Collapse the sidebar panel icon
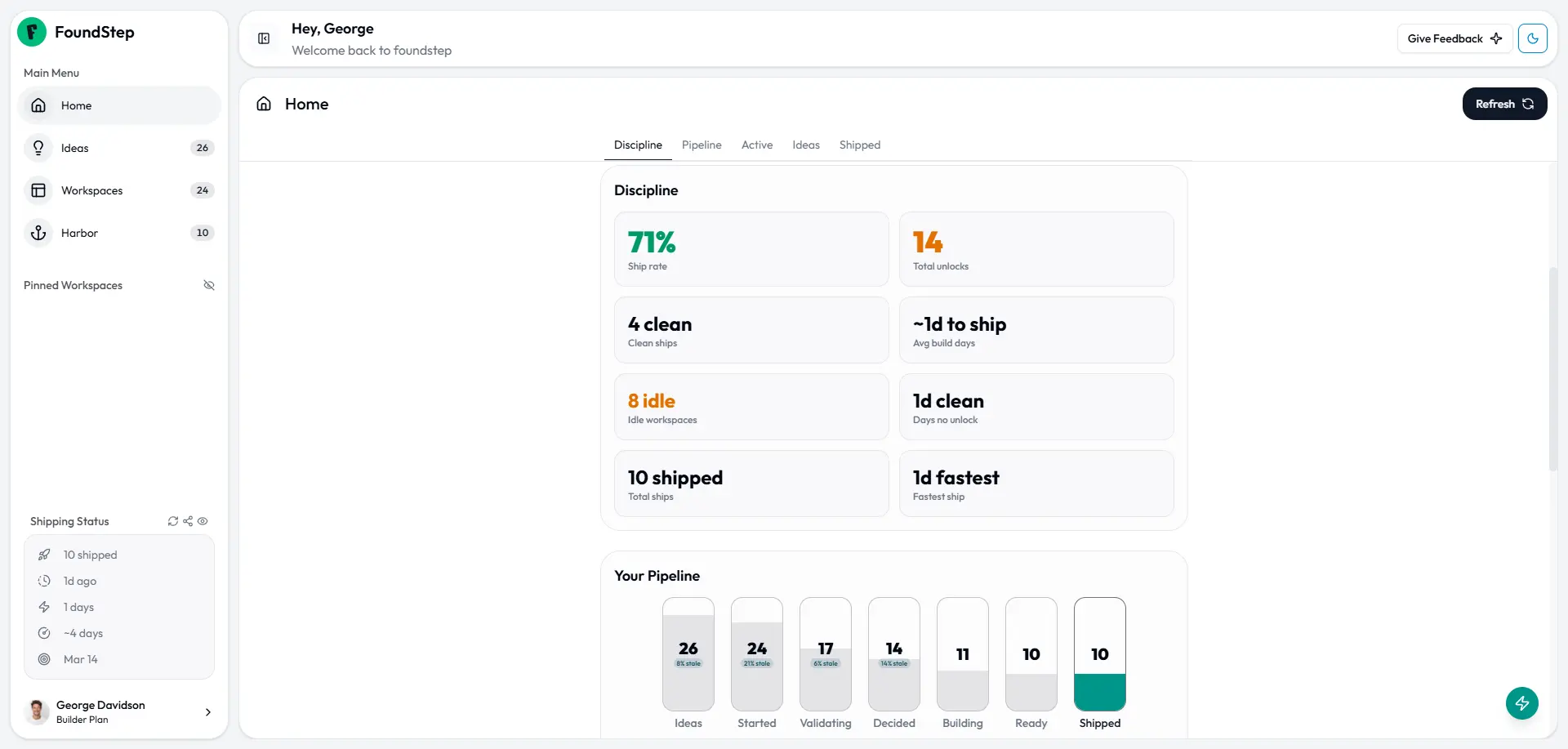1568x749 pixels. pyautogui.click(x=264, y=38)
